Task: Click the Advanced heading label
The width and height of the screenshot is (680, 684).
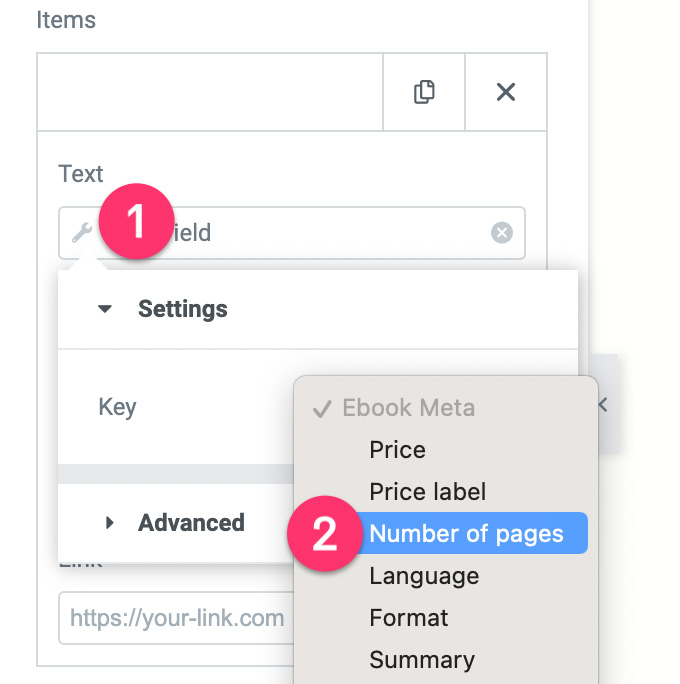Action: (191, 522)
